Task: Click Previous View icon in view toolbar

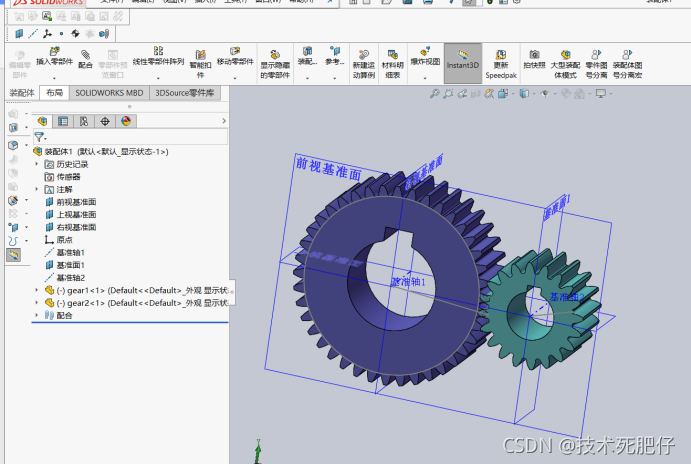Action: (x=462, y=93)
